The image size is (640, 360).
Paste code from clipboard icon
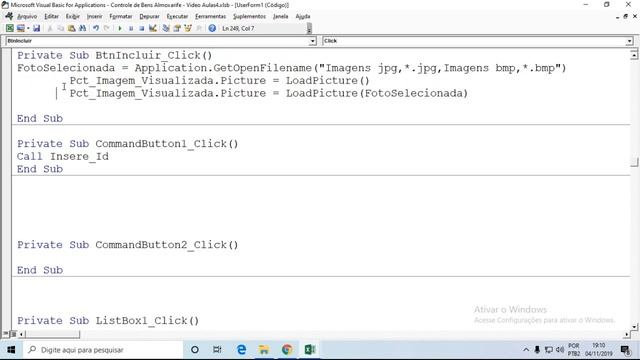coord(71,28)
